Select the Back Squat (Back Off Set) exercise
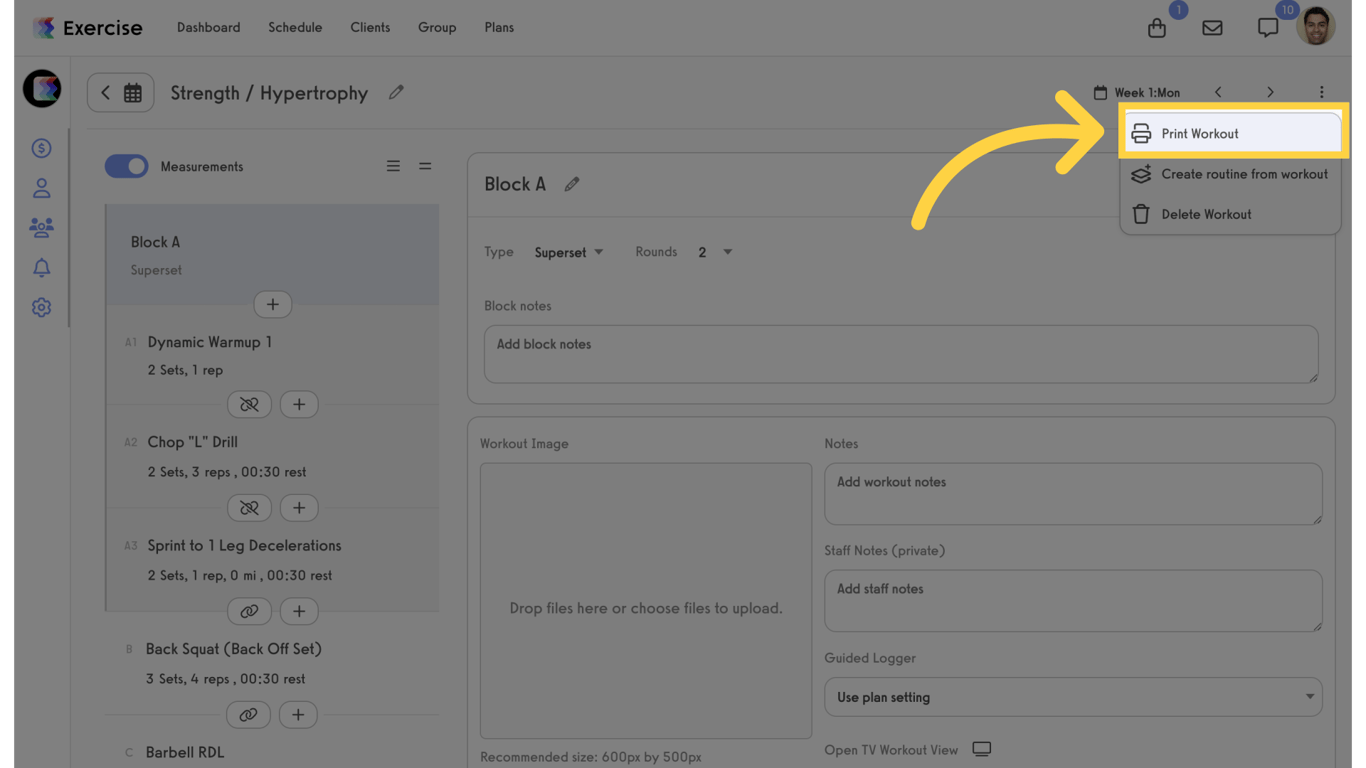 coord(272,663)
